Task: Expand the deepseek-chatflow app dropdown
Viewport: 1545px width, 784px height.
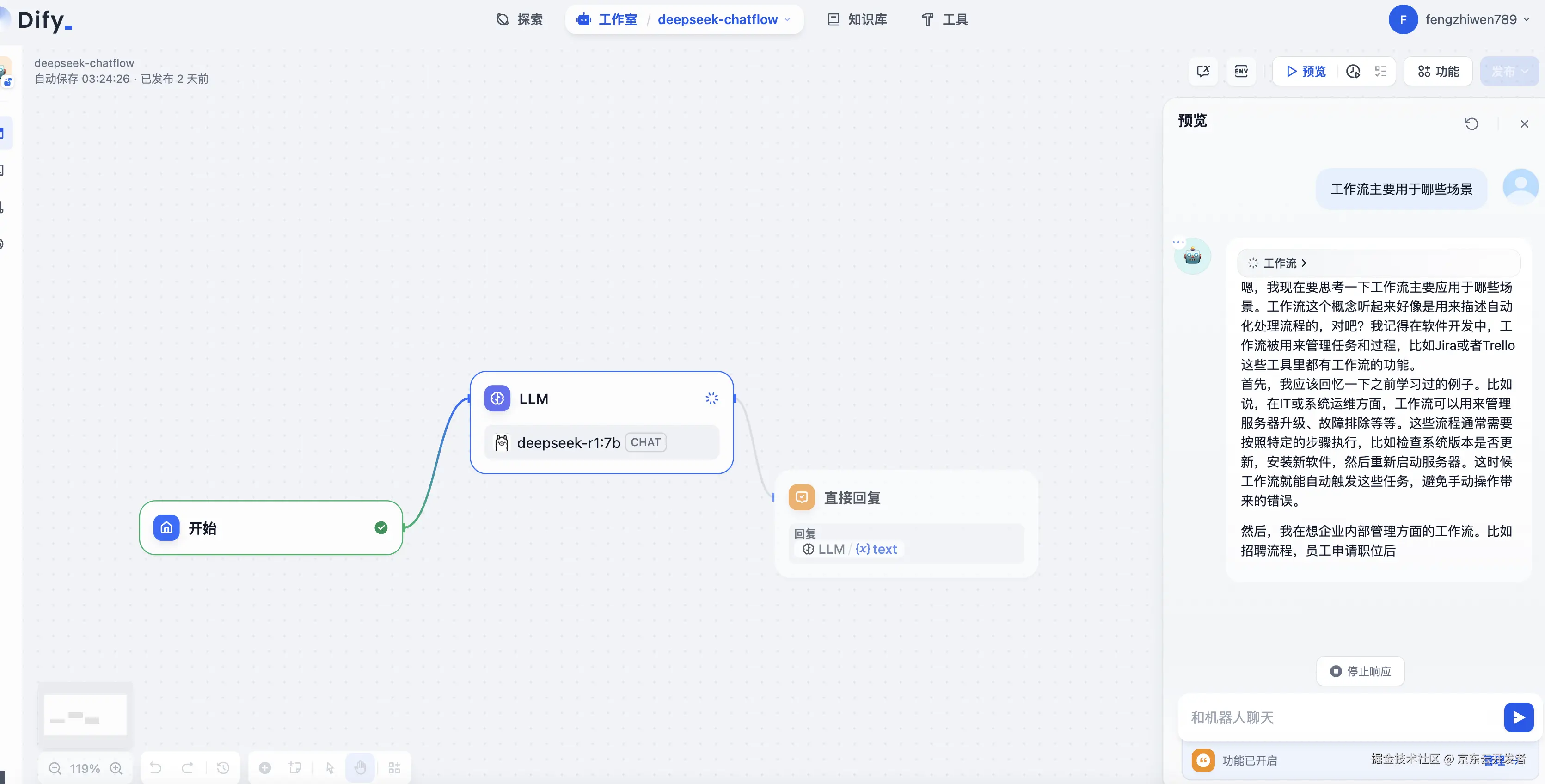Action: [787, 20]
